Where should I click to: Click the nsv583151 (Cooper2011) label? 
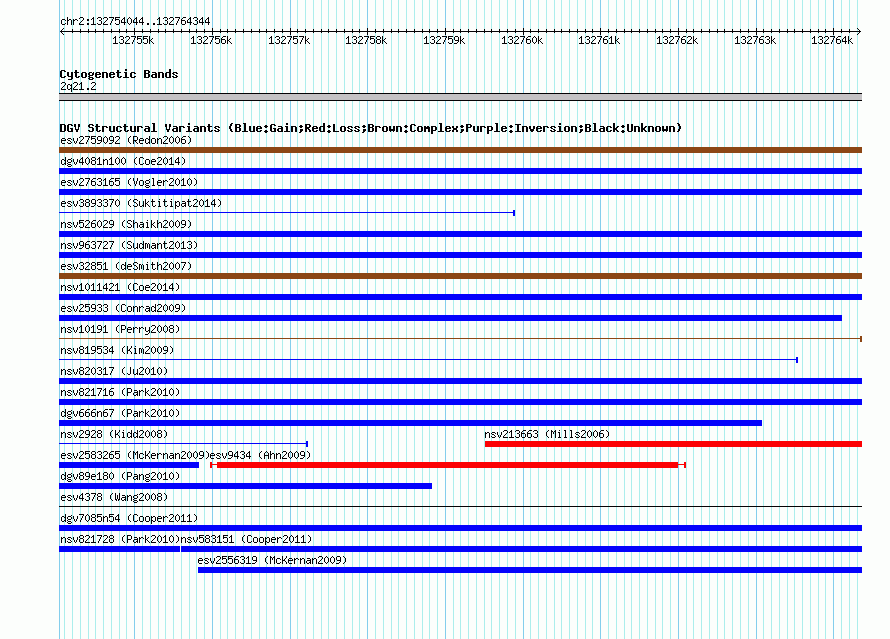[x=246, y=539]
